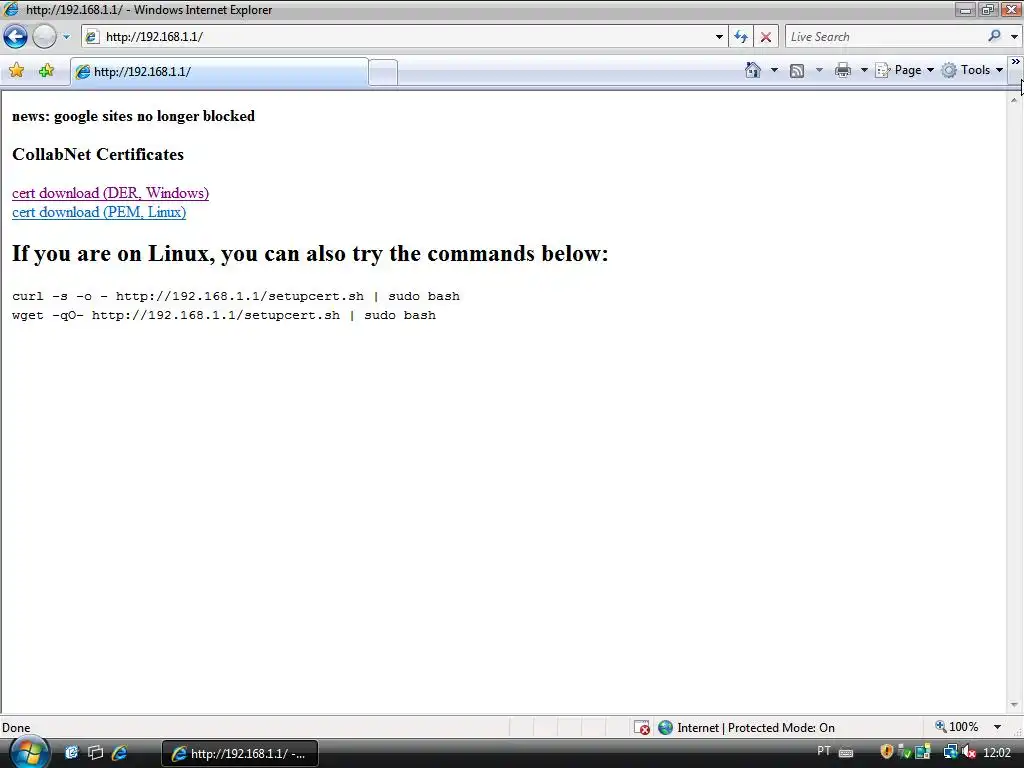The image size is (1024, 768).
Task: Click the network connection tray icon
Action: tap(950, 752)
